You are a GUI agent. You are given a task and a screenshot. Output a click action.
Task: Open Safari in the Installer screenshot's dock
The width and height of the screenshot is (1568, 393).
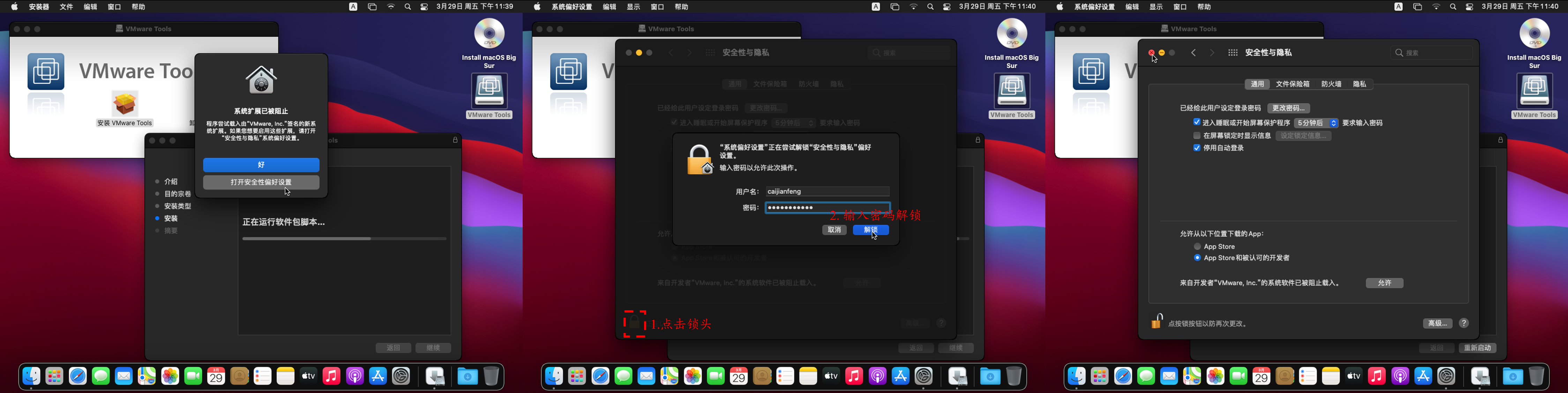pyautogui.click(x=77, y=377)
